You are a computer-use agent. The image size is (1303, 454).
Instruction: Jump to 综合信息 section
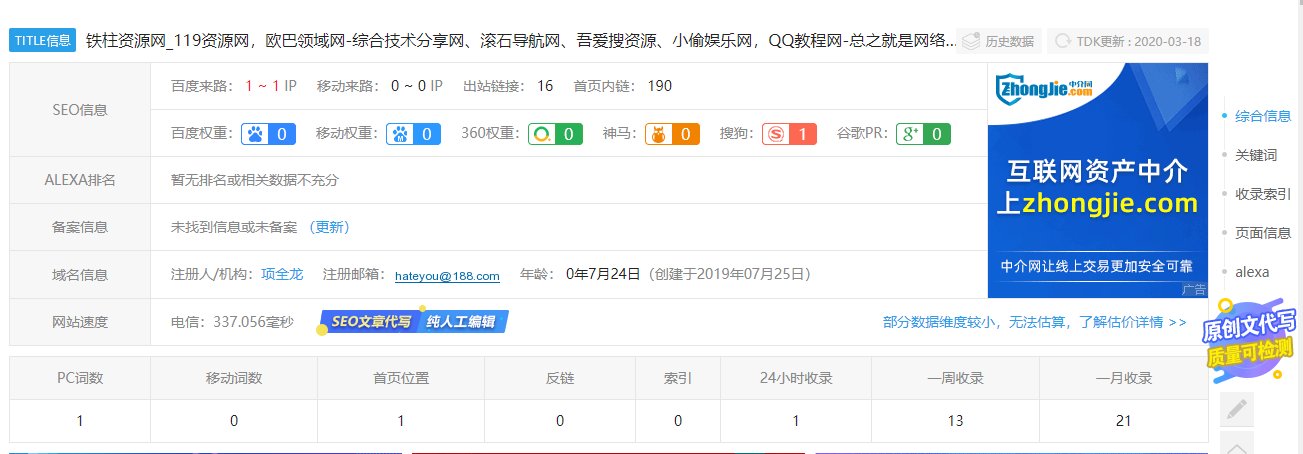(x=1262, y=116)
